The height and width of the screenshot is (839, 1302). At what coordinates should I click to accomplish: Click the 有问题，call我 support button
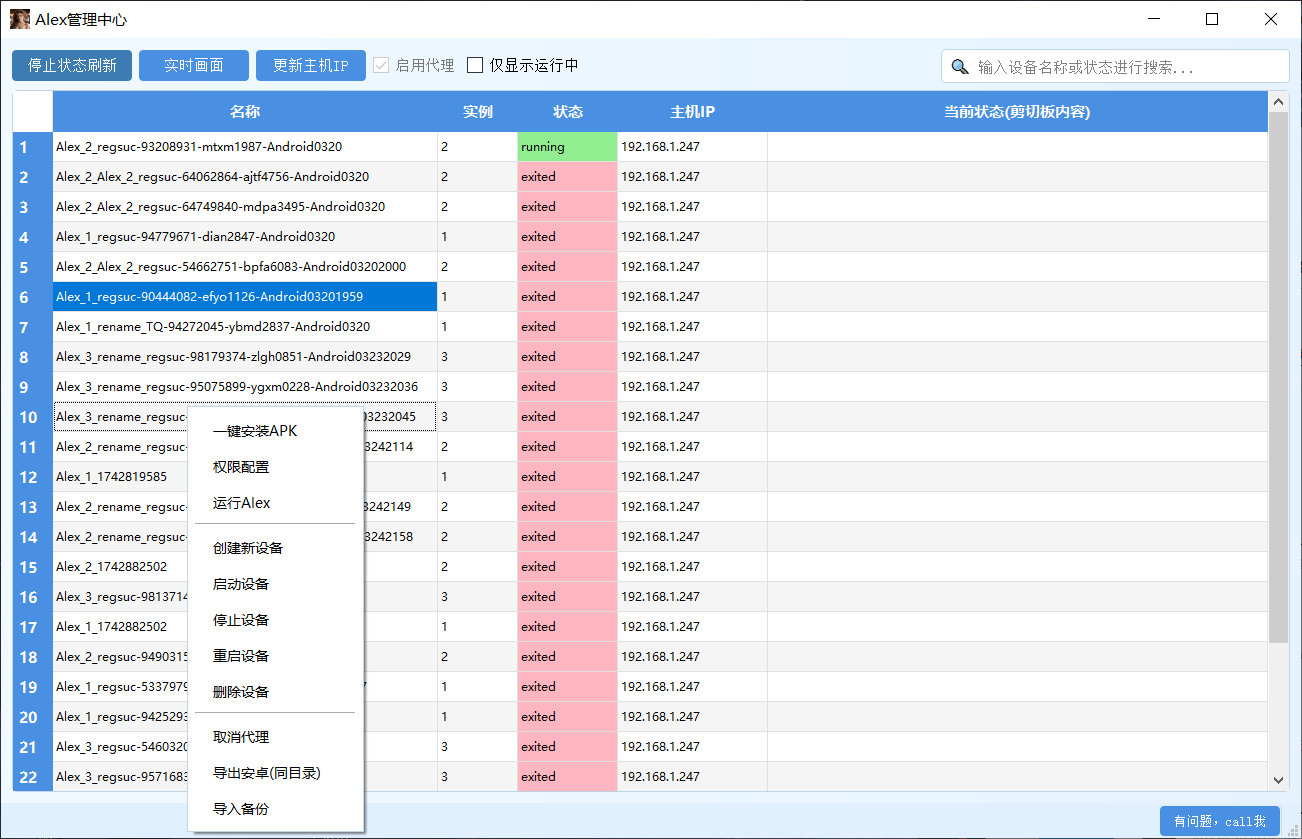point(1219,820)
